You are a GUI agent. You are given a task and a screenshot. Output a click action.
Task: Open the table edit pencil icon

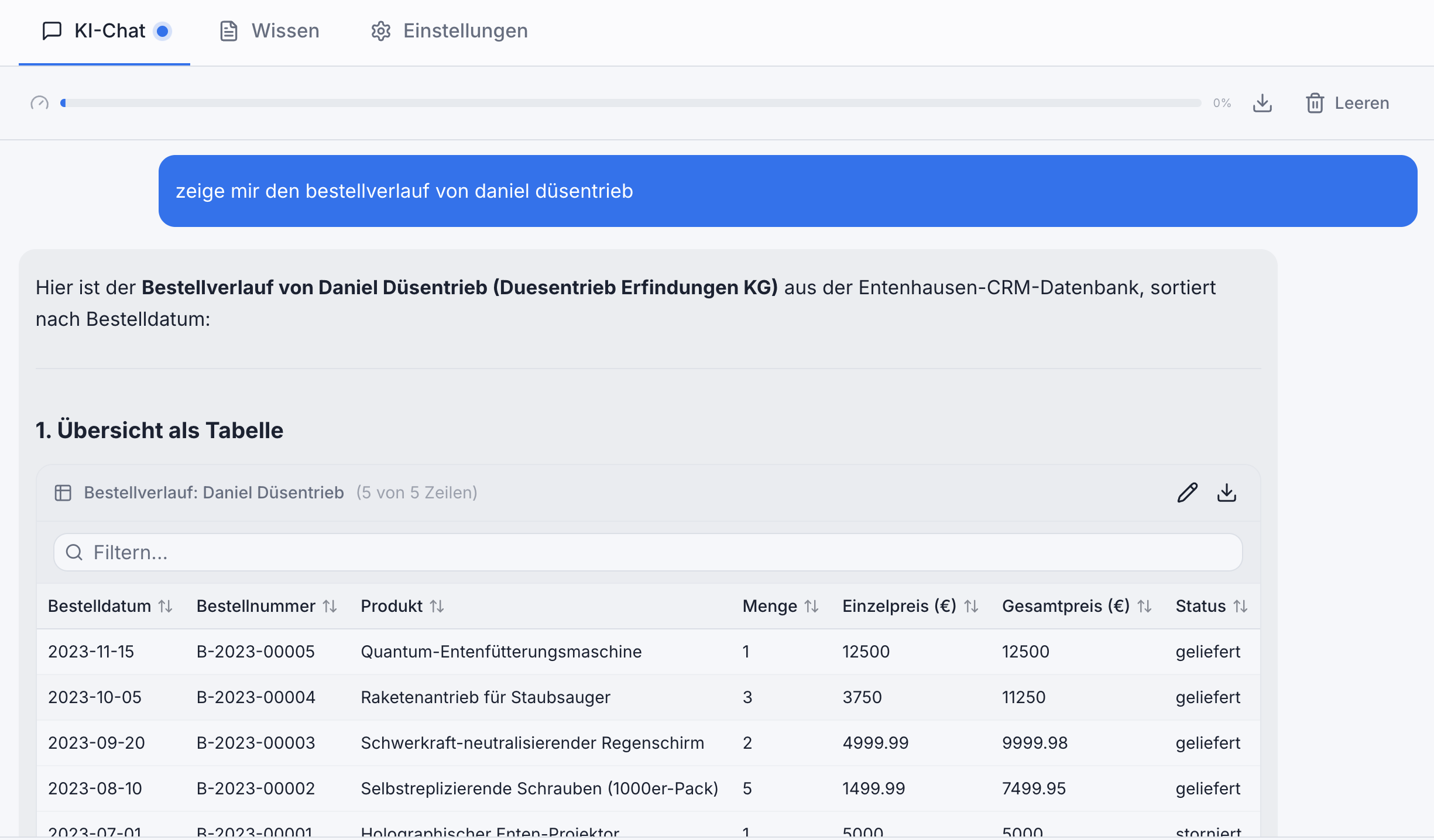tap(1187, 492)
